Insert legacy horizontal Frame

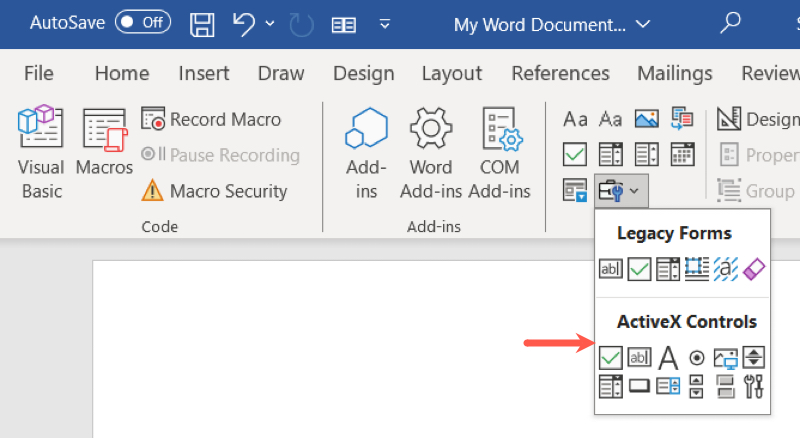[696, 269]
